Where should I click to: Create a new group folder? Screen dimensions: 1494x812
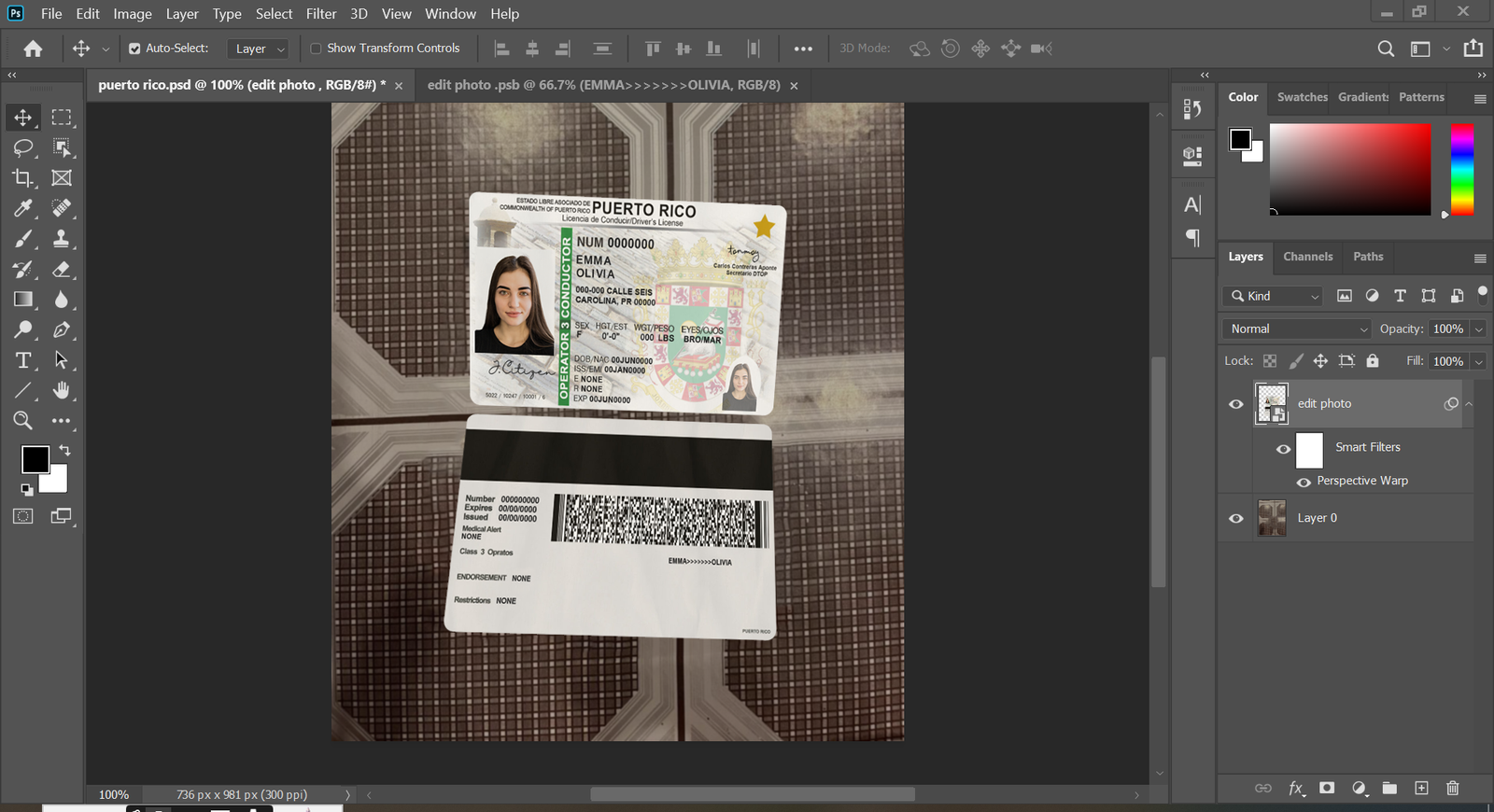pyautogui.click(x=1389, y=789)
